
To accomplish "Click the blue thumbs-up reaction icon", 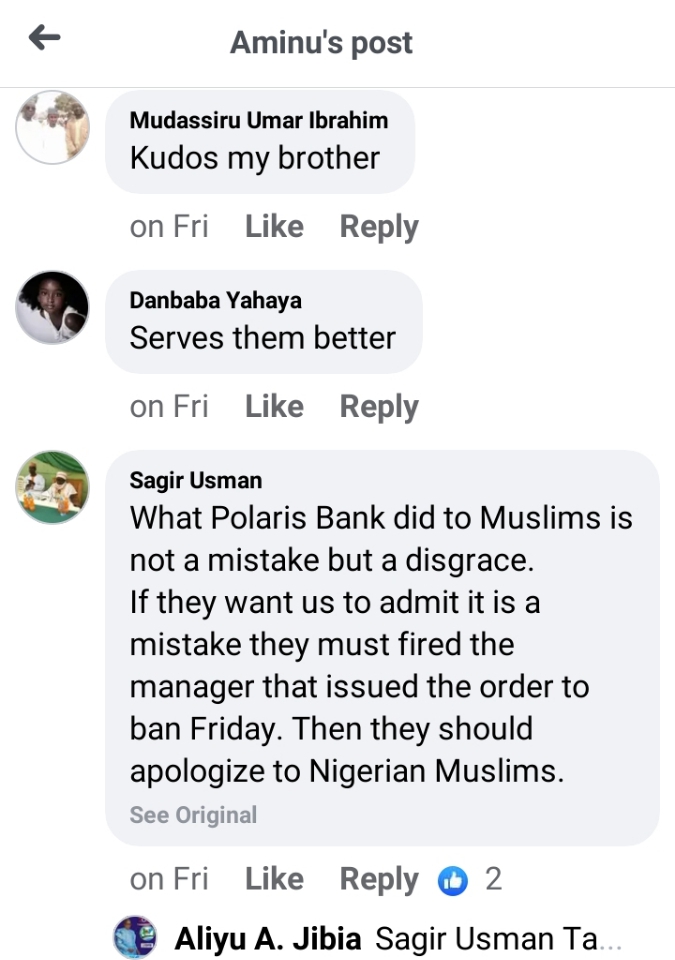I will pyautogui.click(x=453, y=880).
